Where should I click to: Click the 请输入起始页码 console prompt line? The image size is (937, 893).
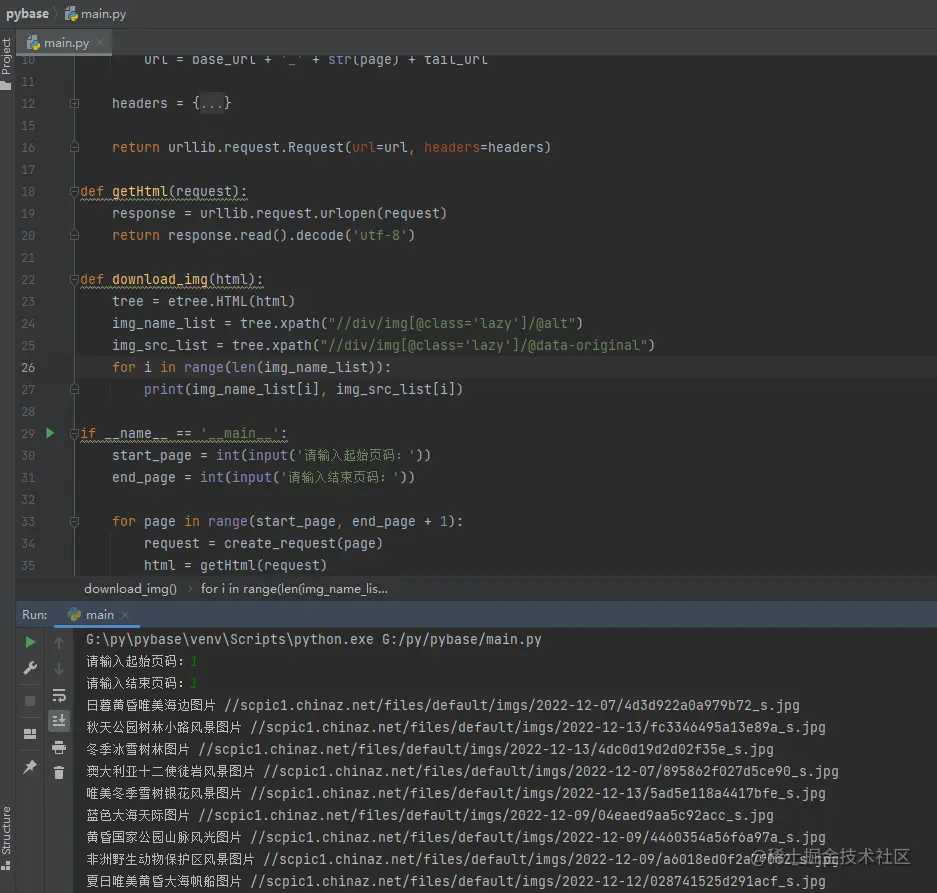tap(142, 662)
